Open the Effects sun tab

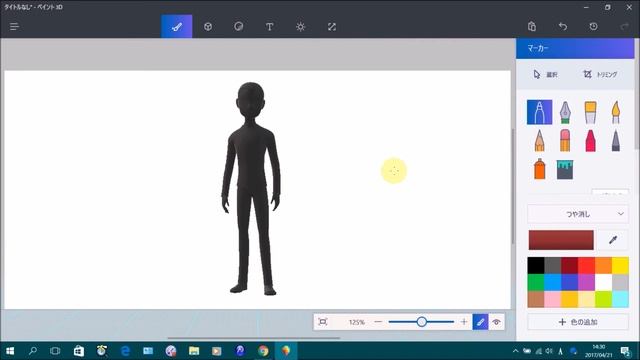[300, 27]
